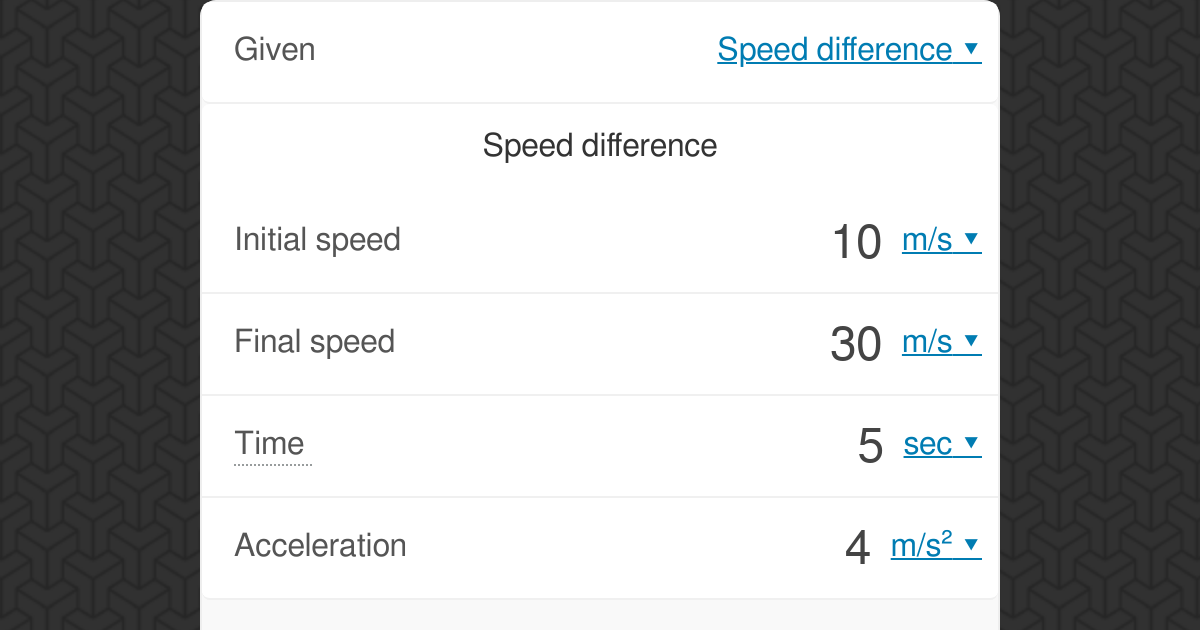
Task: Change the Time unit from sec
Action: coord(928,444)
